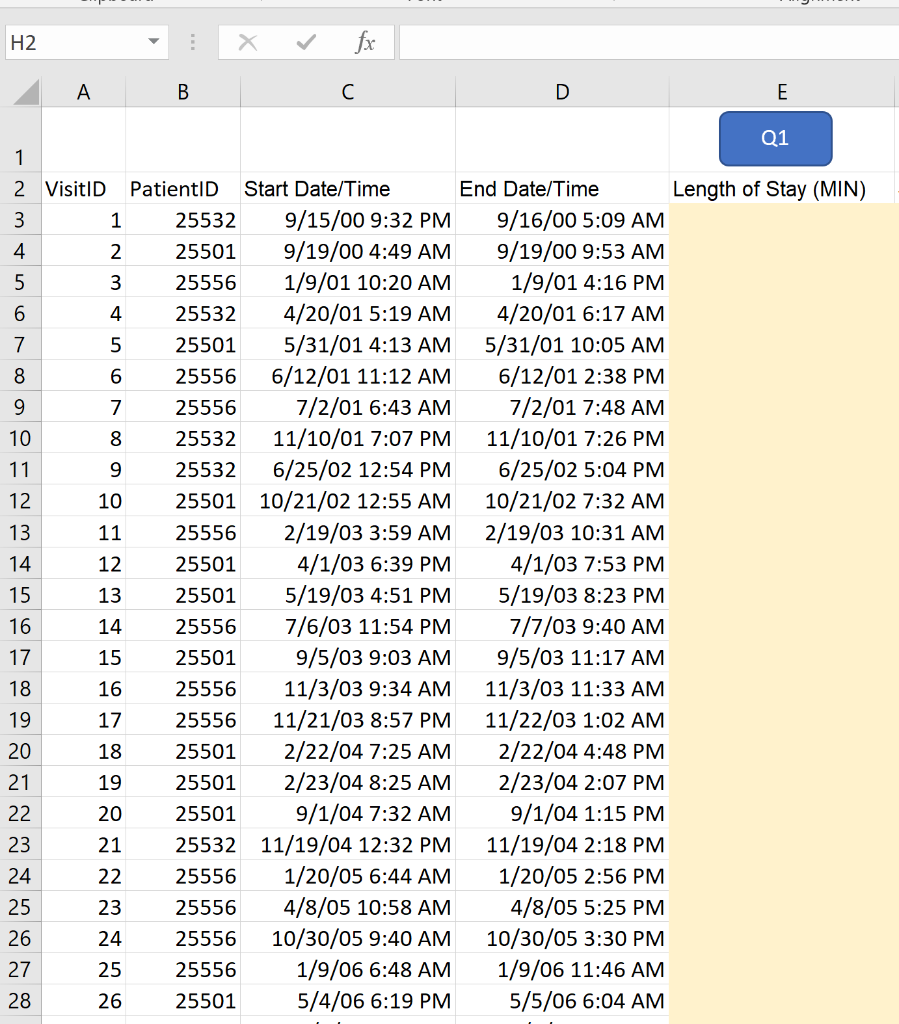This screenshot has width=899, height=1024.
Task: Click row 28 header
Action: point(18,1000)
